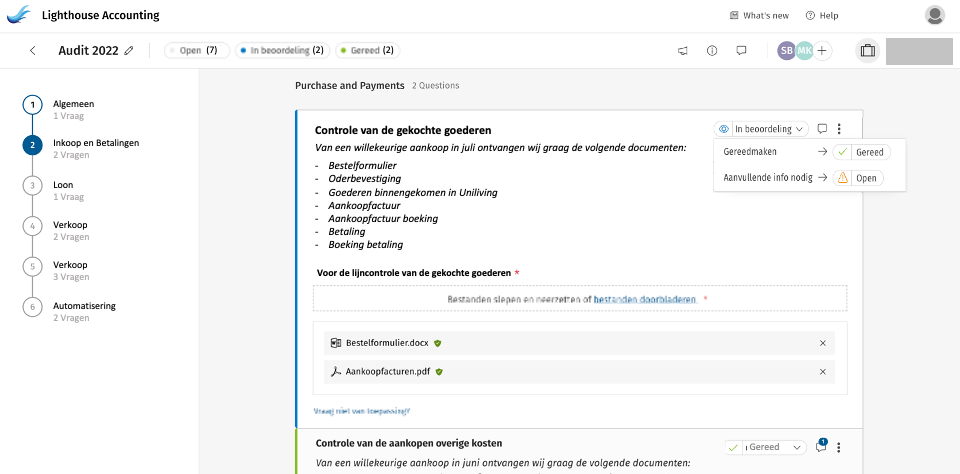Open the info circle icon
The image size is (960, 474).
point(712,50)
